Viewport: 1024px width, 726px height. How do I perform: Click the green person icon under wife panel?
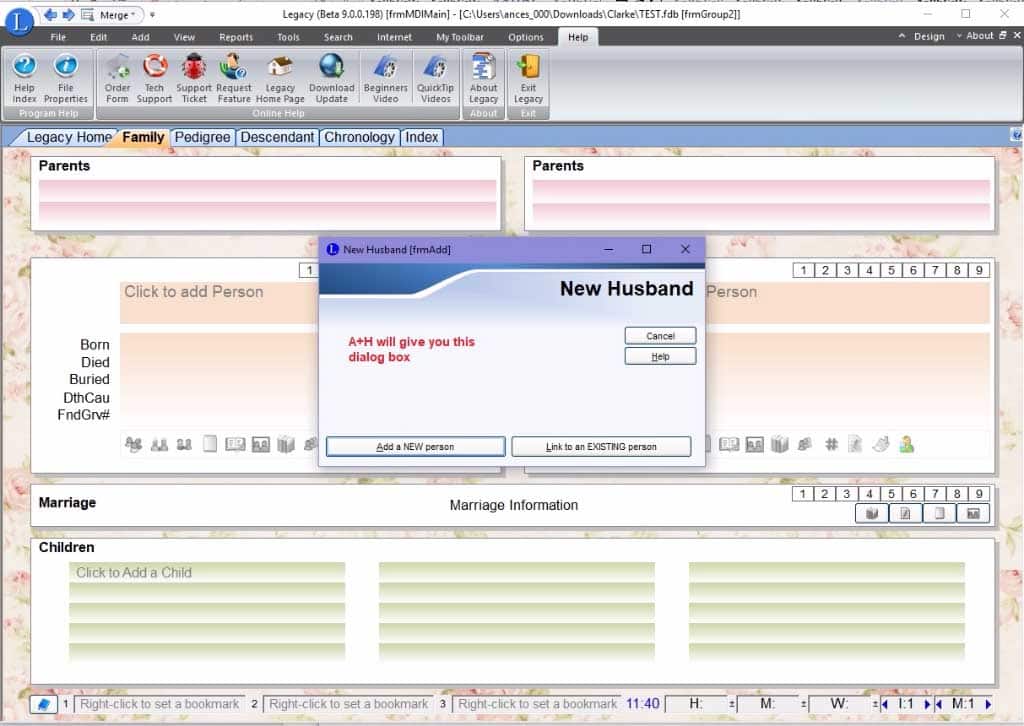tap(906, 445)
